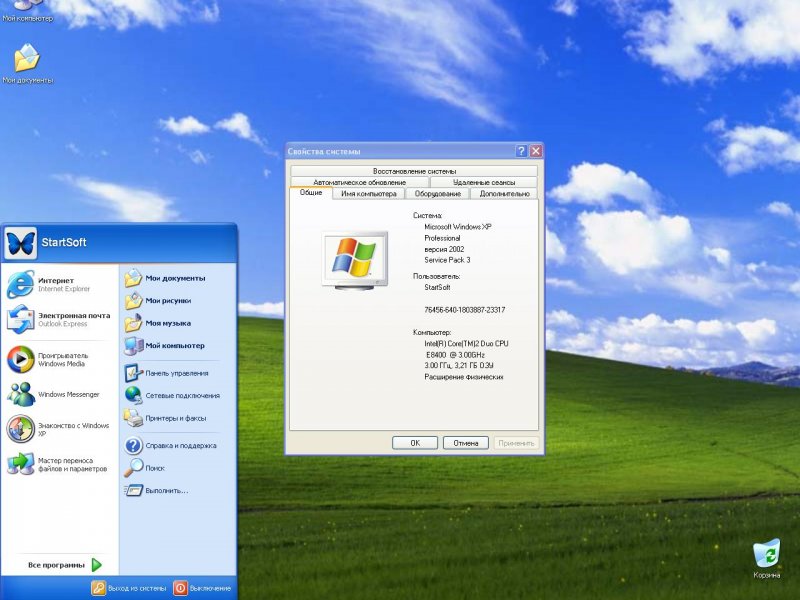Switch to the Имя компьютера tab
Screen dimensions: 800x600
(368, 194)
